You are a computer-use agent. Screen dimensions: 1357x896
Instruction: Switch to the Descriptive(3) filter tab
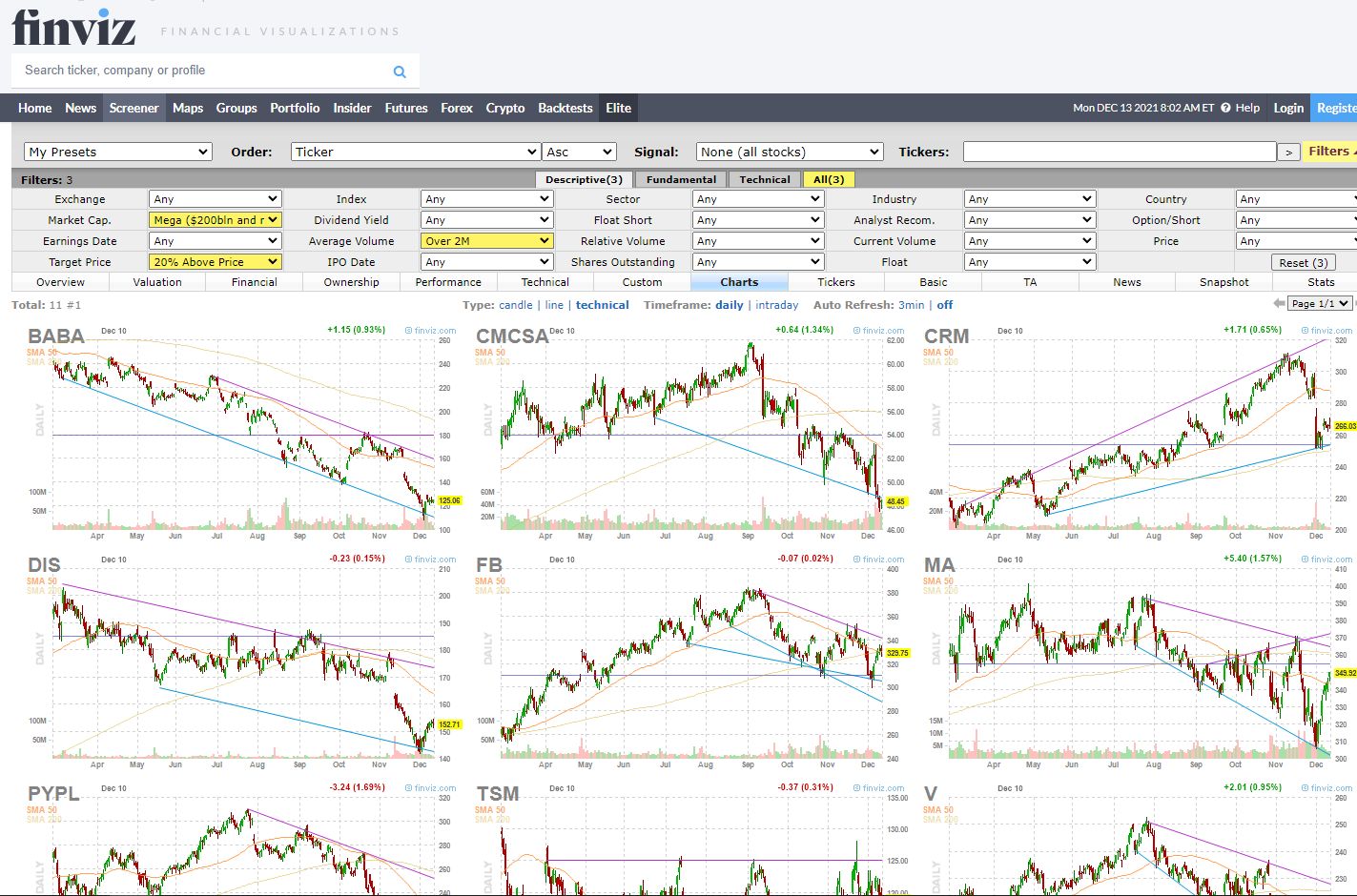pos(584,179)
